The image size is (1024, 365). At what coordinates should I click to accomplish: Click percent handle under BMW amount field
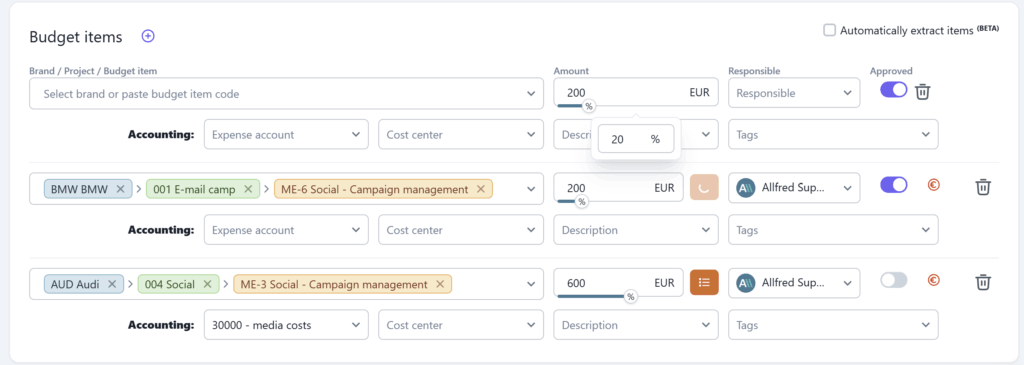(581, 201)
